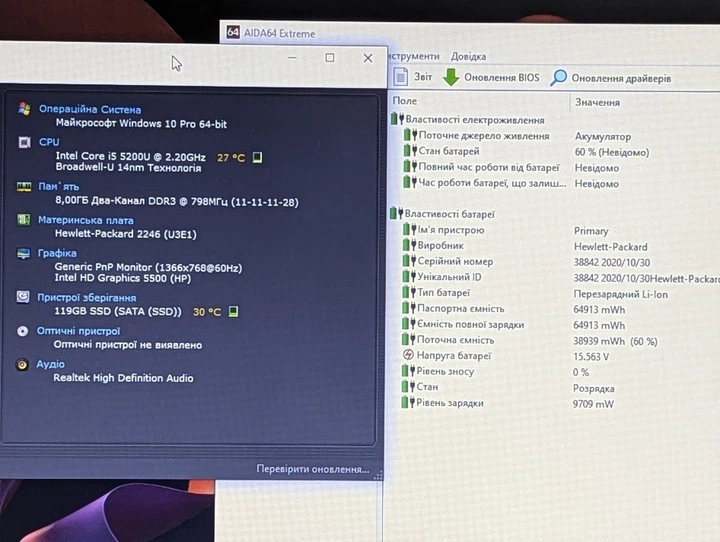720x542 pixels.
Task: Click battery icon beside Серійний номер
Action: point(409,260)
